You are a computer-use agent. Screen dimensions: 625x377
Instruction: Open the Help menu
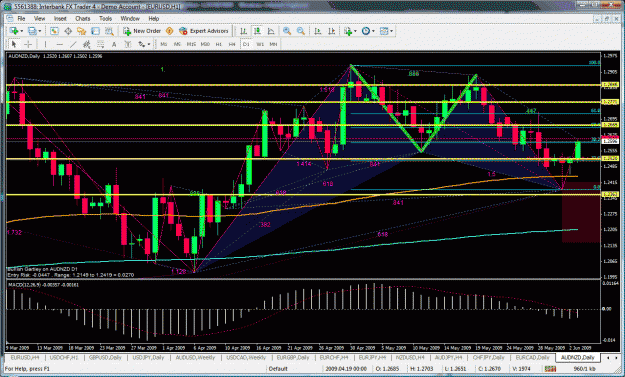coord(153,19)
